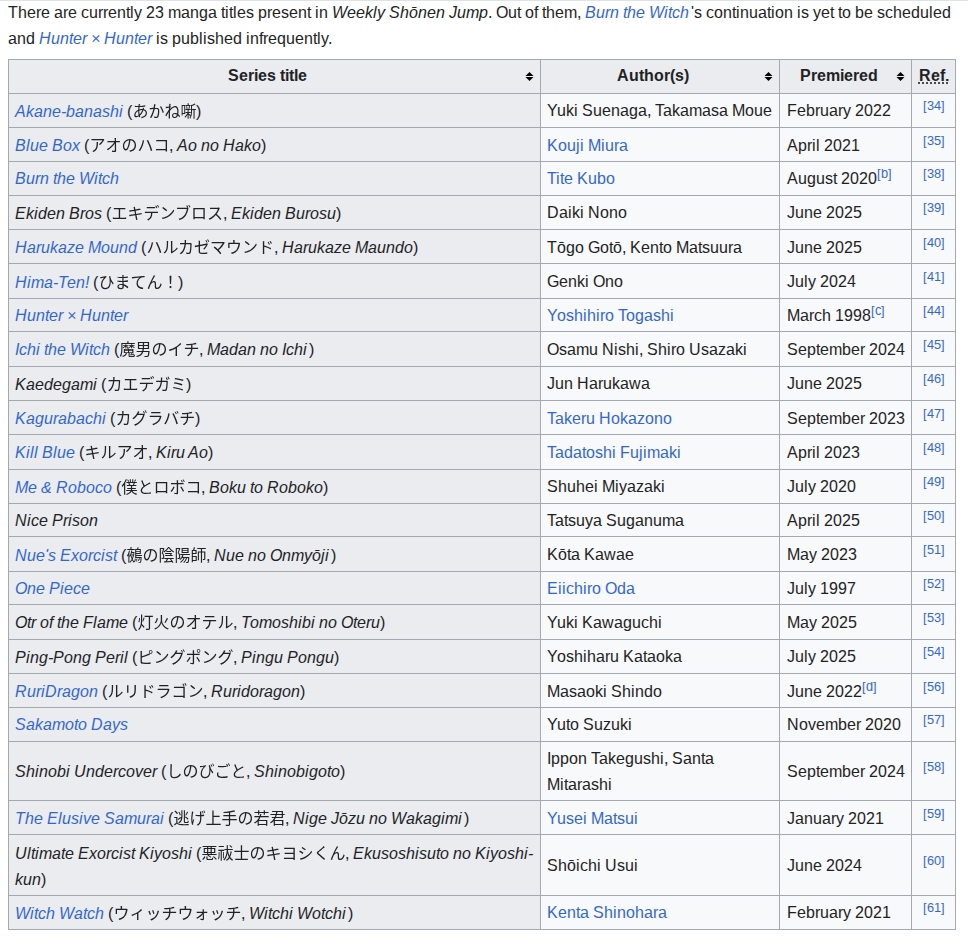This screenshot has height=940, width=968.
Task: Open the Ichi the Witch series link
Action: click(62, 349)
